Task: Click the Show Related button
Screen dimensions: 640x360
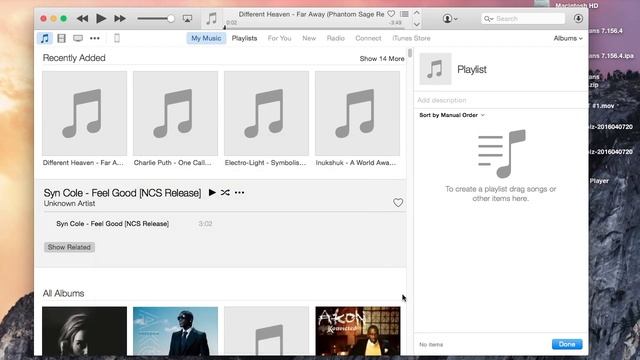Action: pyautogui.click(x=69, y=247)
